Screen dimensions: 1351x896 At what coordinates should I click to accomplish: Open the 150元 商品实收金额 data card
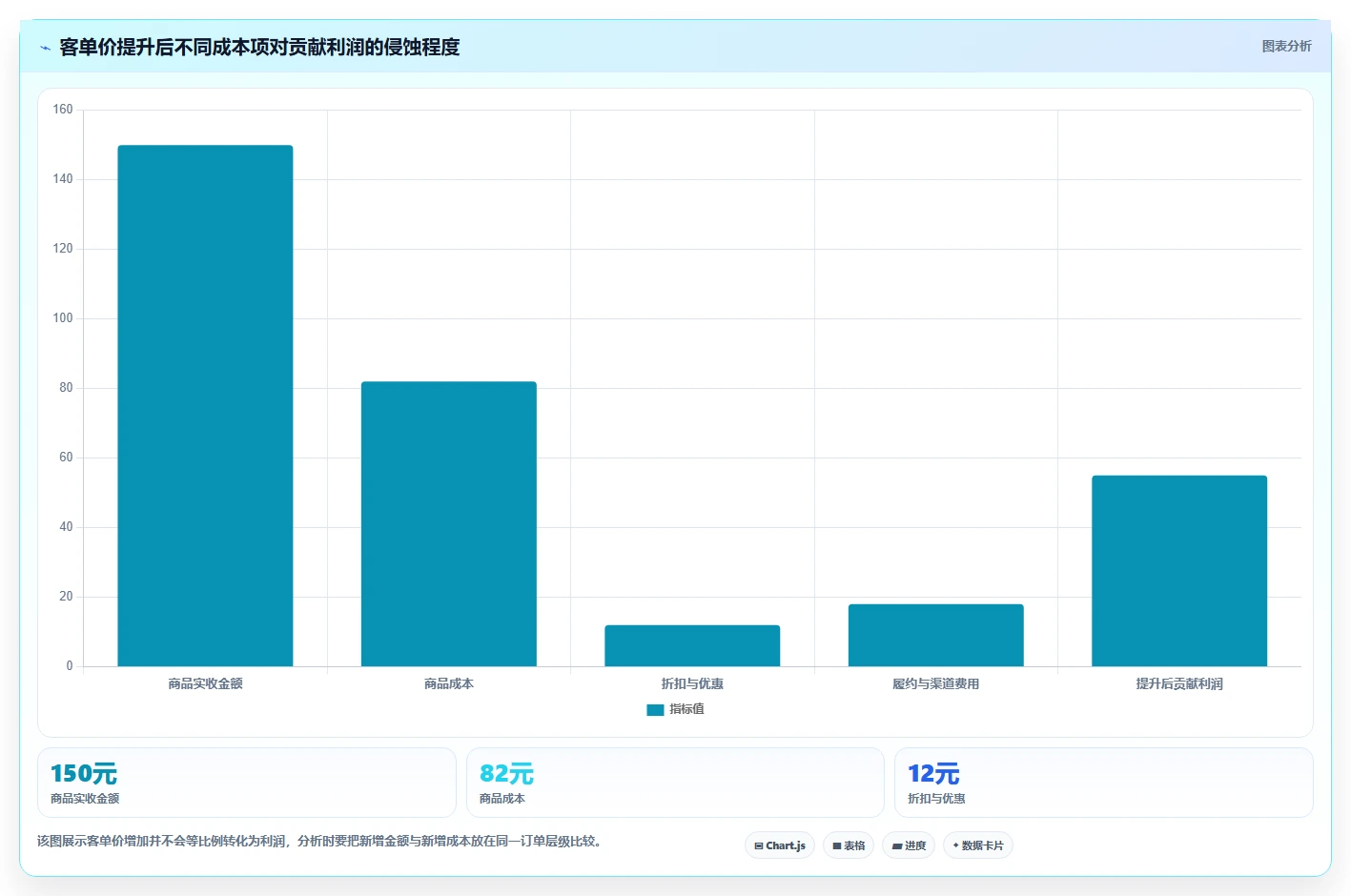click(247, 783)
